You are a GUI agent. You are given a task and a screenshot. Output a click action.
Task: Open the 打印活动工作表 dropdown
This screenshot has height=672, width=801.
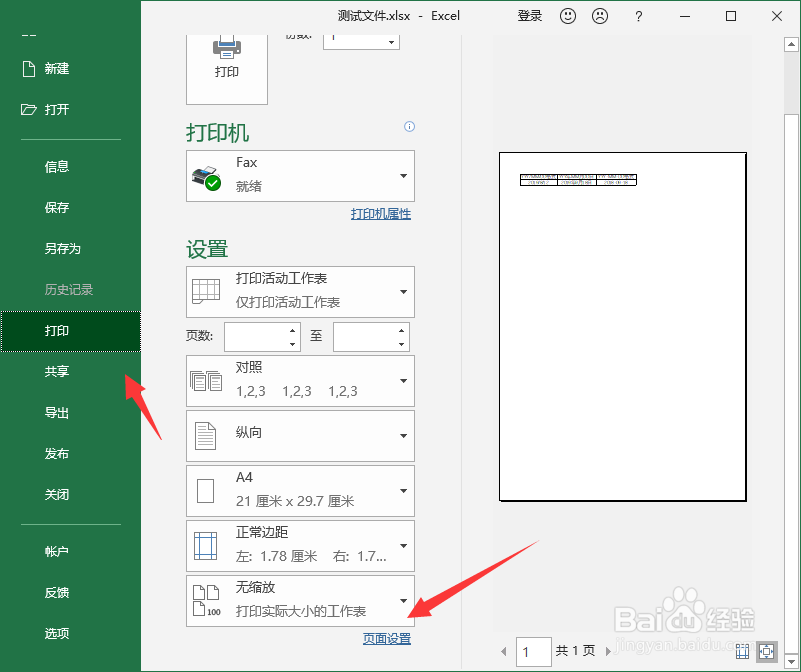401,291
